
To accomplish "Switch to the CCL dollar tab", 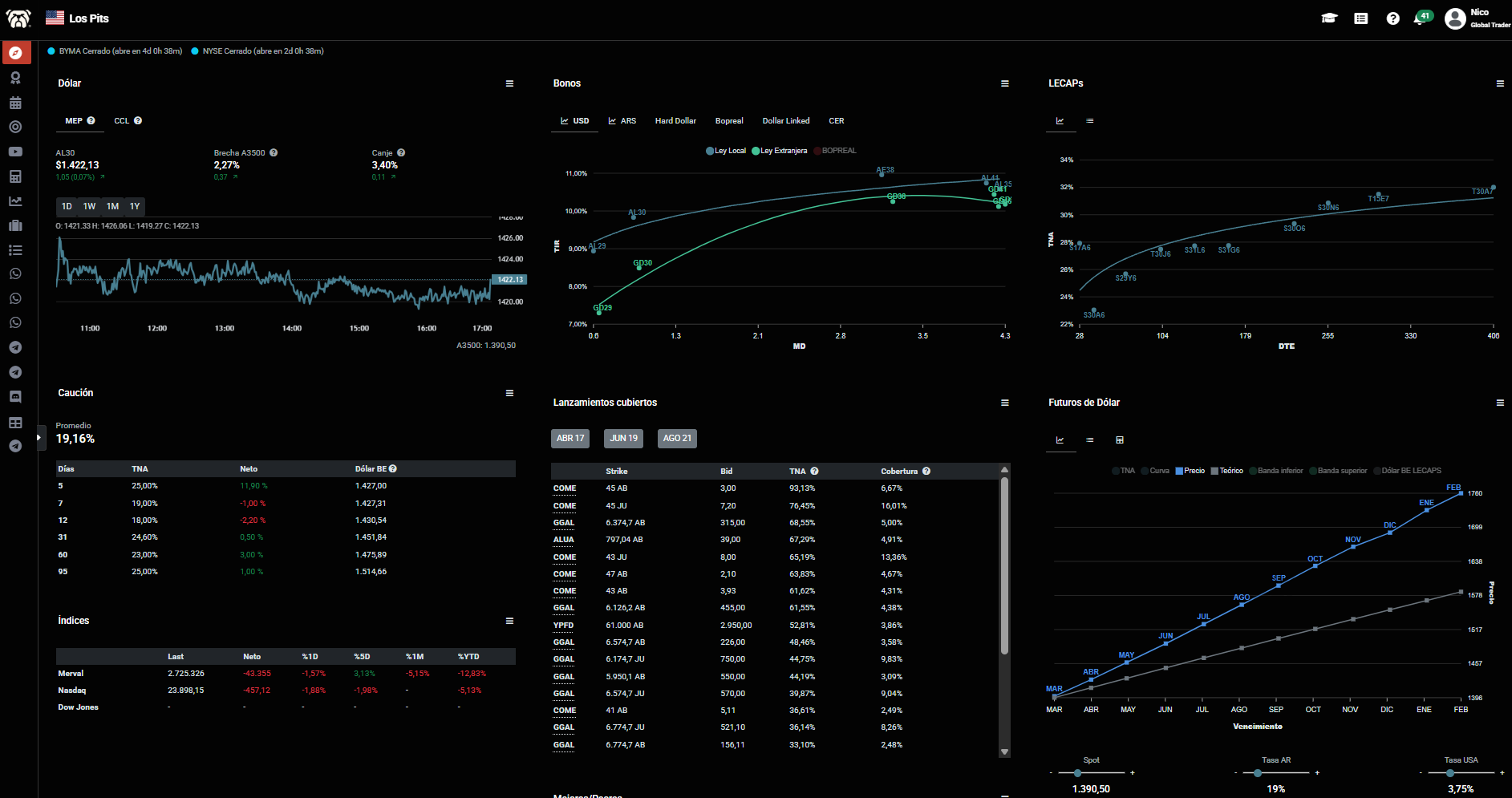I will click(x=128, y=121).
